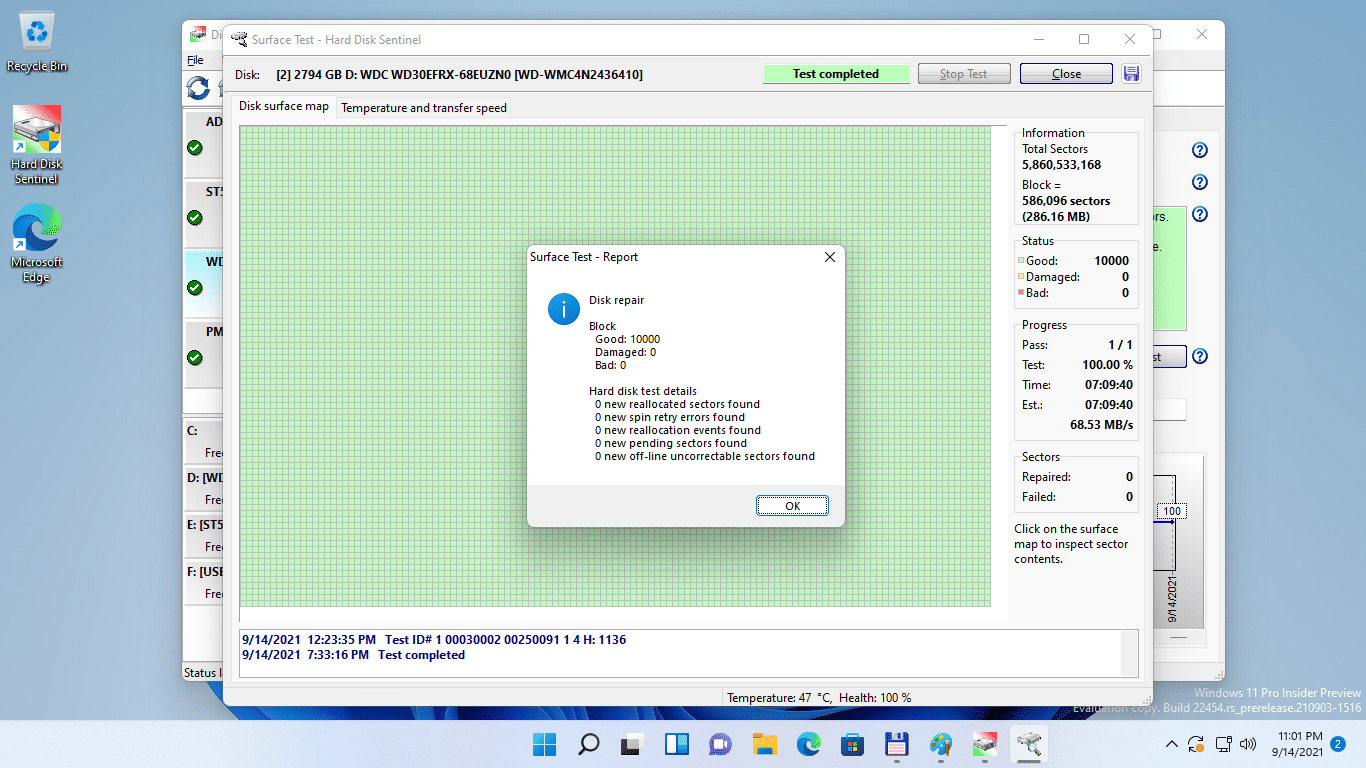Click the Close button in Surface Test window

[1066, 74]
